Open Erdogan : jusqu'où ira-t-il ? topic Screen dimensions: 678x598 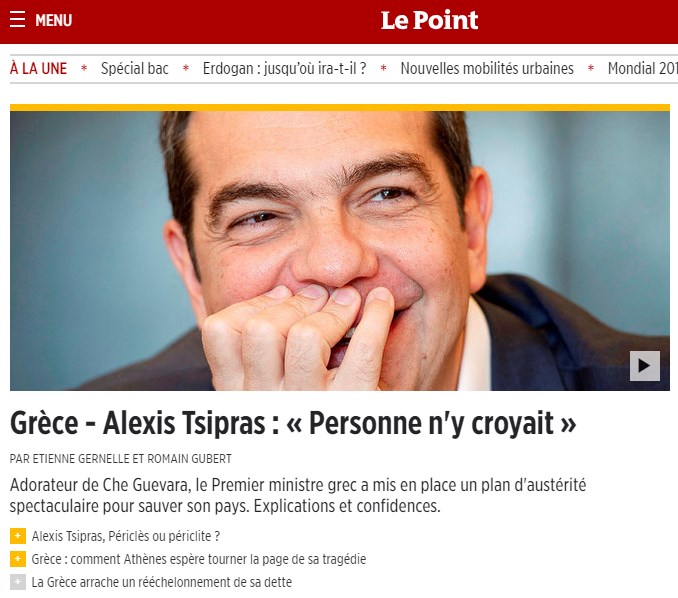284,68
